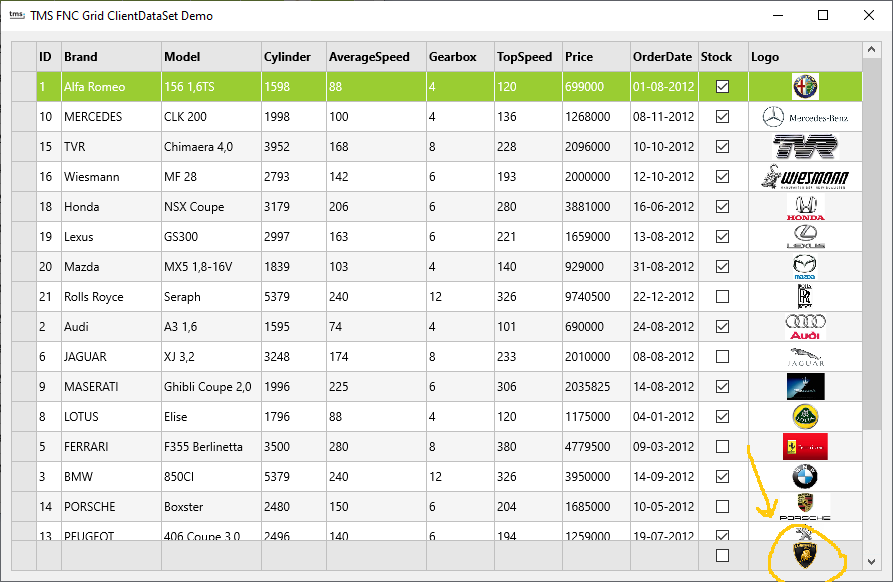Click the "MX5 1,8-16V" model cell
The image size is (893, 582).
click(211, 267)
